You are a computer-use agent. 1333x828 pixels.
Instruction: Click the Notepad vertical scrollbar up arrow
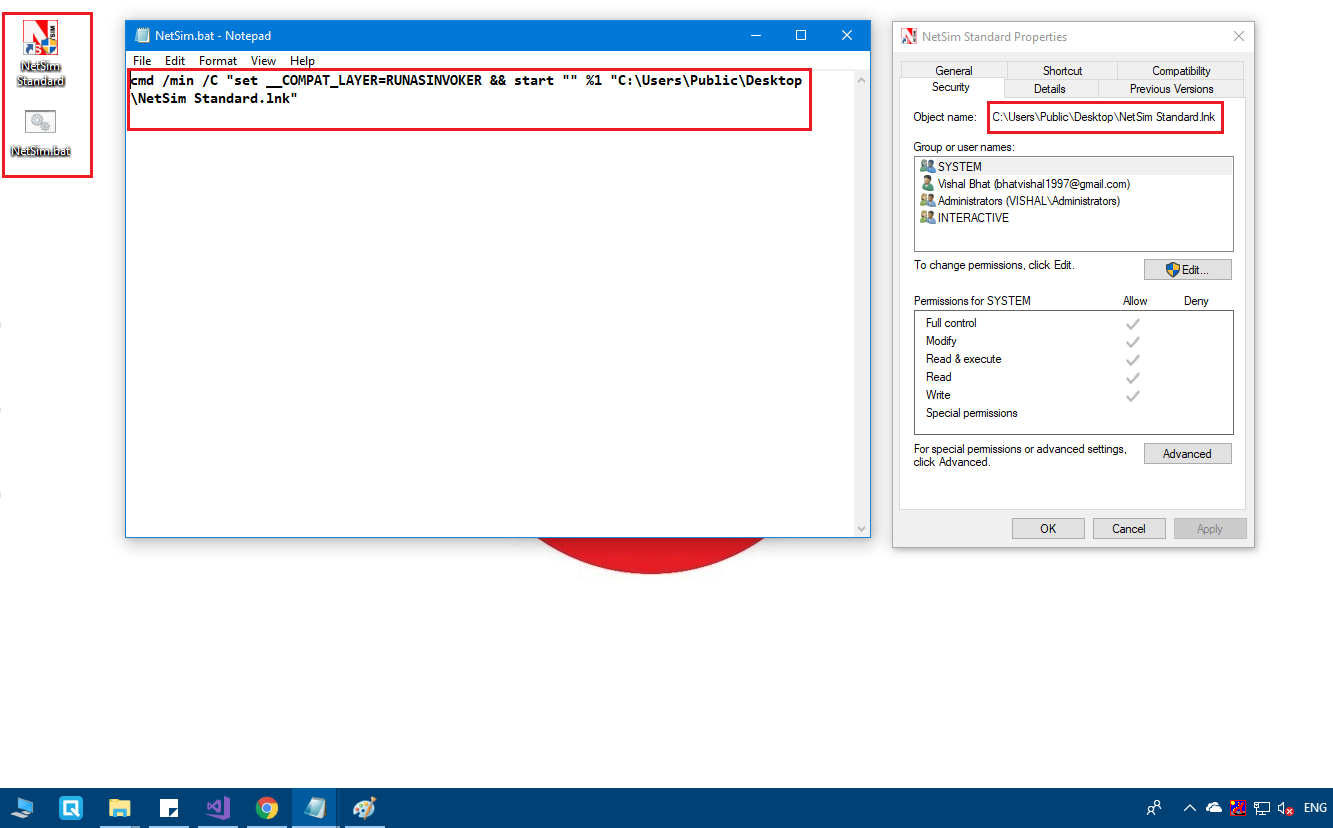pyautogui.click(x=863, y=78)
